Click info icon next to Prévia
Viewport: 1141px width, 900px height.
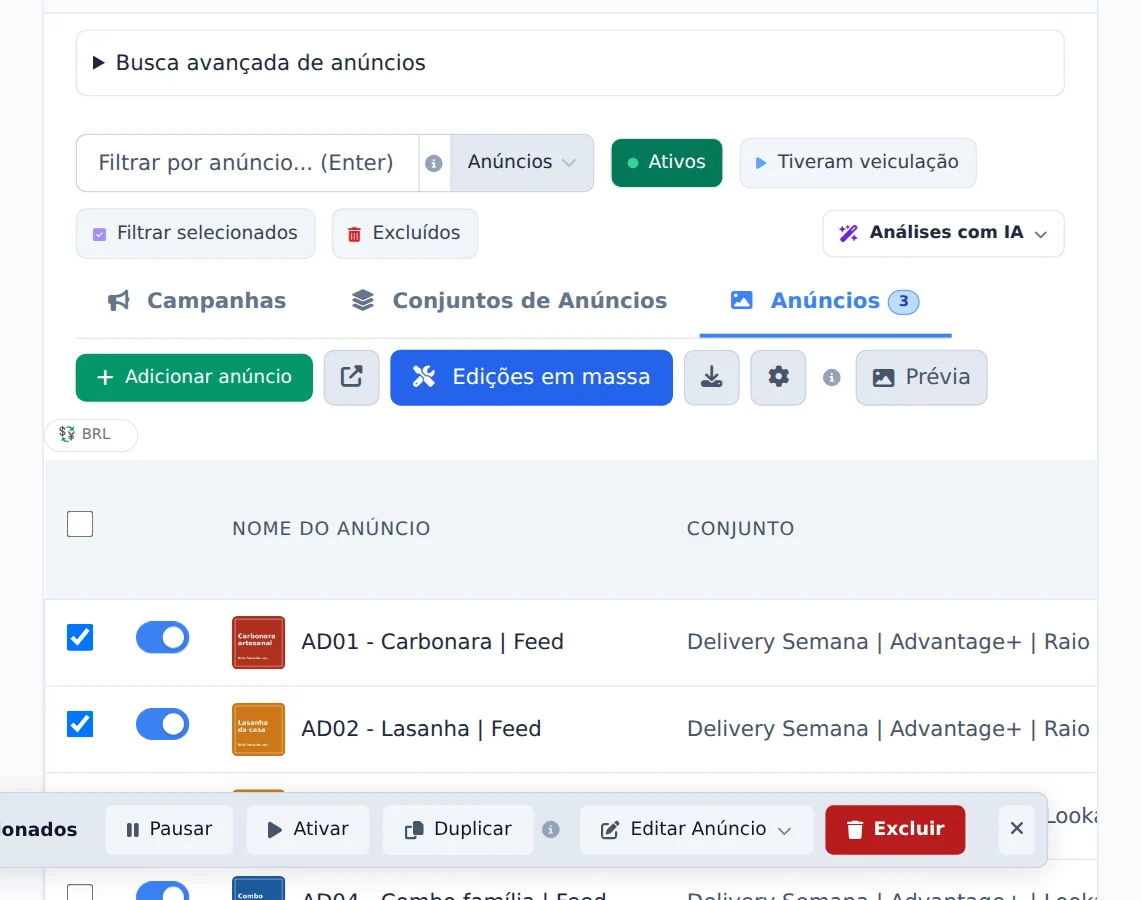[x=831, y=378]
